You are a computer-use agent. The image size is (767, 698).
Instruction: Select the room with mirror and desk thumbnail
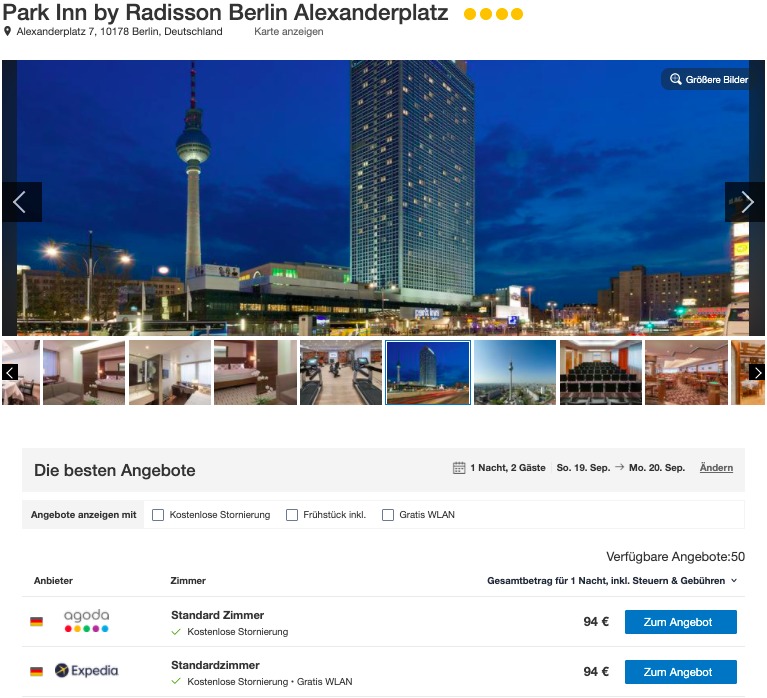point(170,372)
